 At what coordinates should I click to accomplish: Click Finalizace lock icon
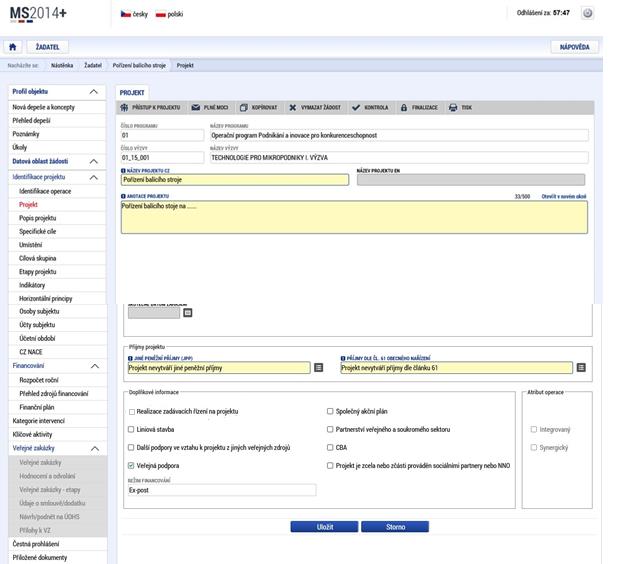pyautogui.click(x=403, y=108)
